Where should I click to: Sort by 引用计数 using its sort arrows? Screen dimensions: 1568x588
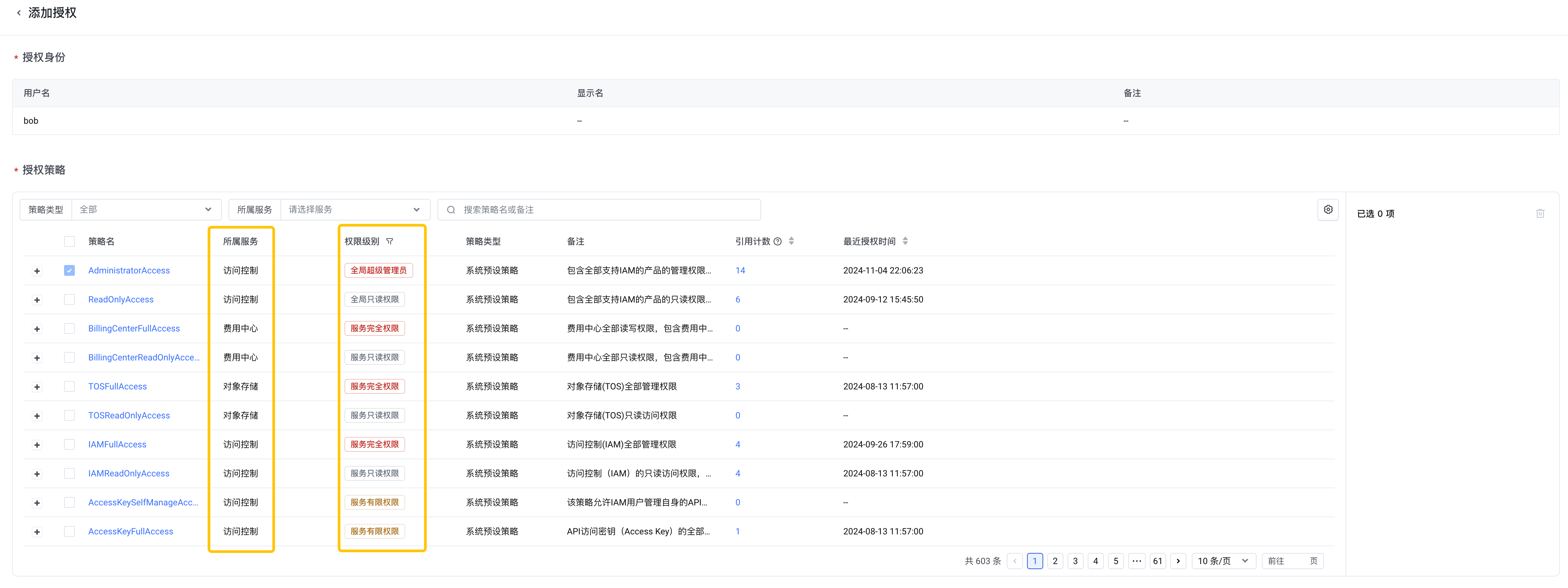pos(791,241)
